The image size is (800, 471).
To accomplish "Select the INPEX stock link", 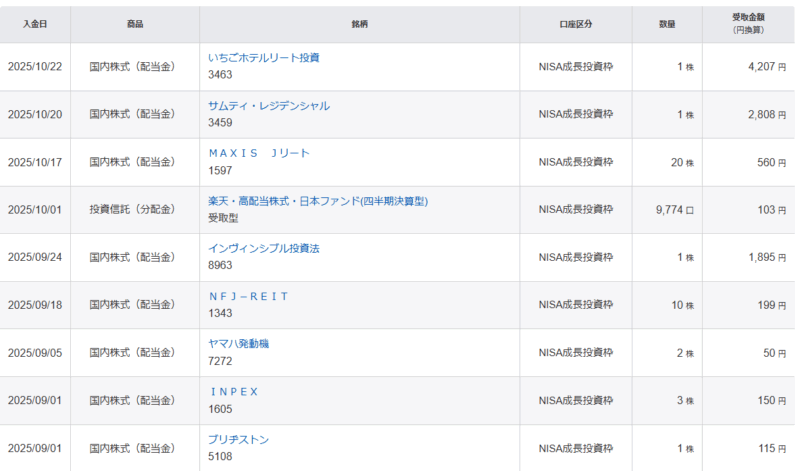I will click(x=233, y=392).
